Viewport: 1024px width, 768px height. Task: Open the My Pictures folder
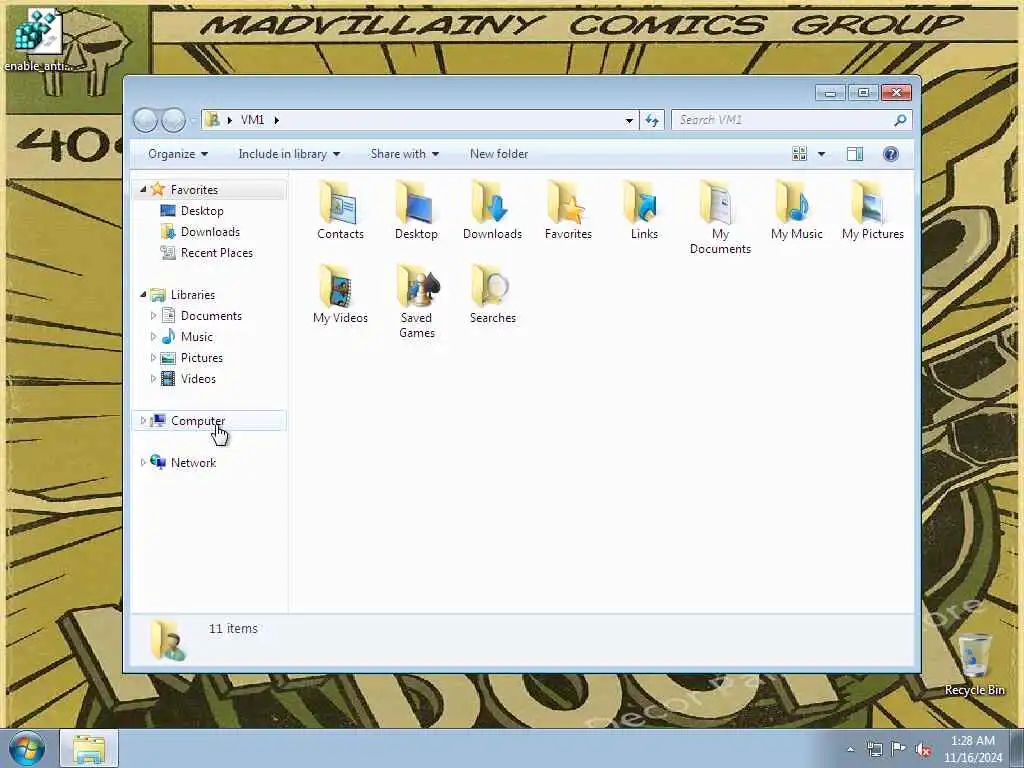[872, 210]
